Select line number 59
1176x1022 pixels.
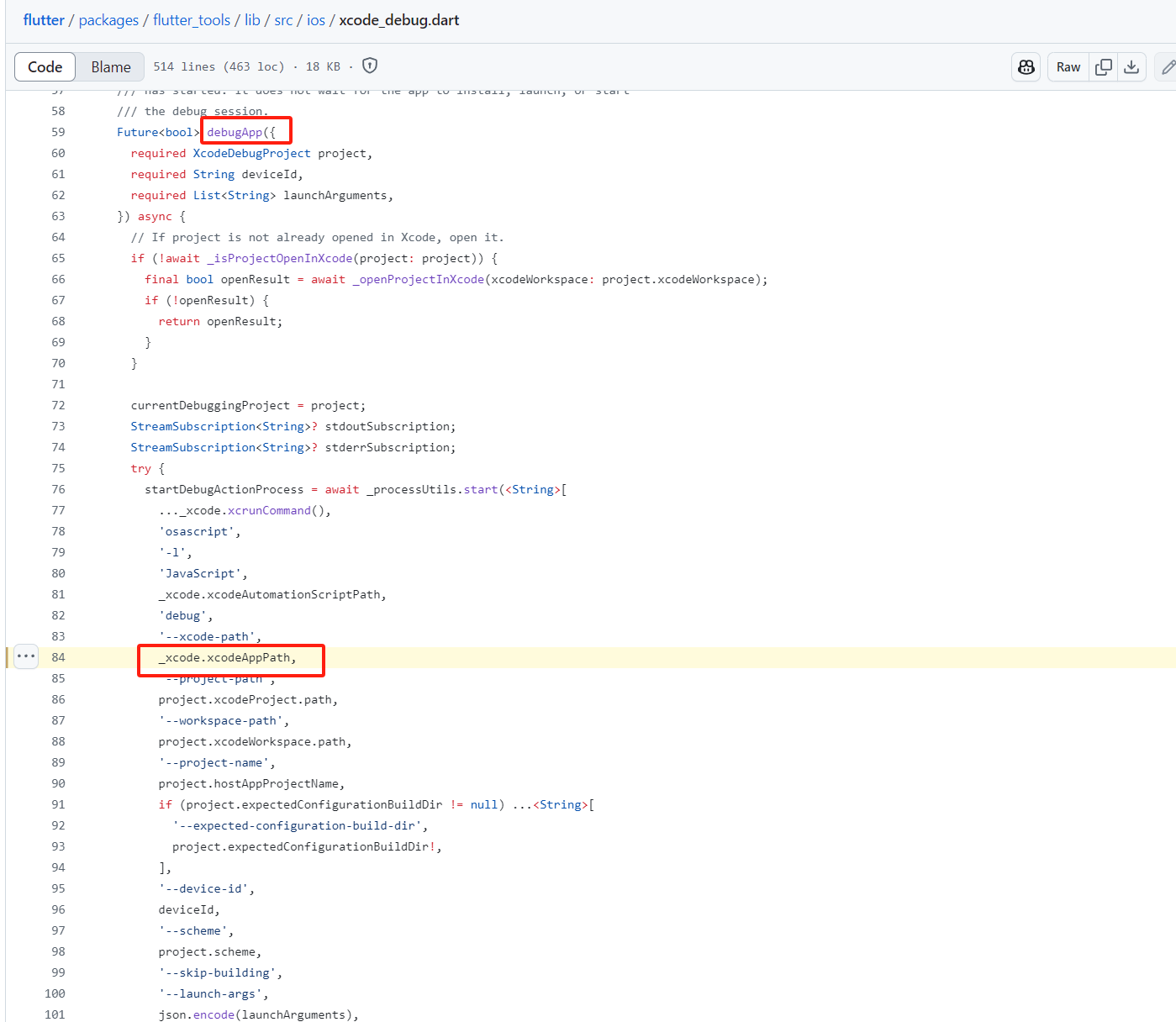coord(58,132)
